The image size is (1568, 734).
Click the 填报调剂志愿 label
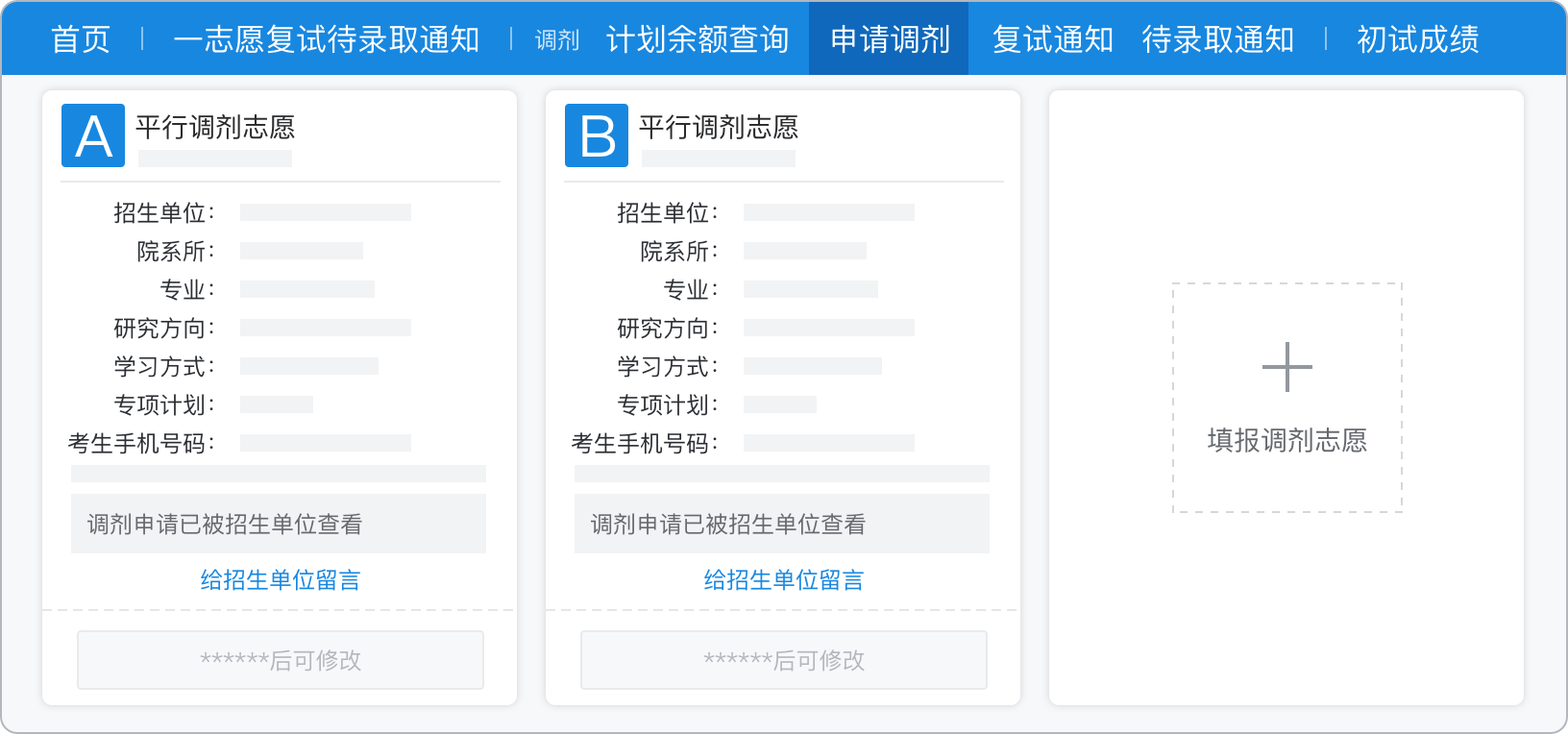[x=1286, y=441]
